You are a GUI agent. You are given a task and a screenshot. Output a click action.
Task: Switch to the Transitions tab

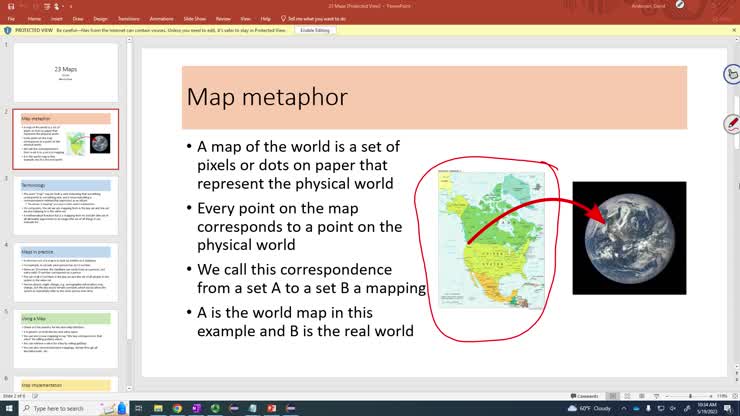pos(129,19)
